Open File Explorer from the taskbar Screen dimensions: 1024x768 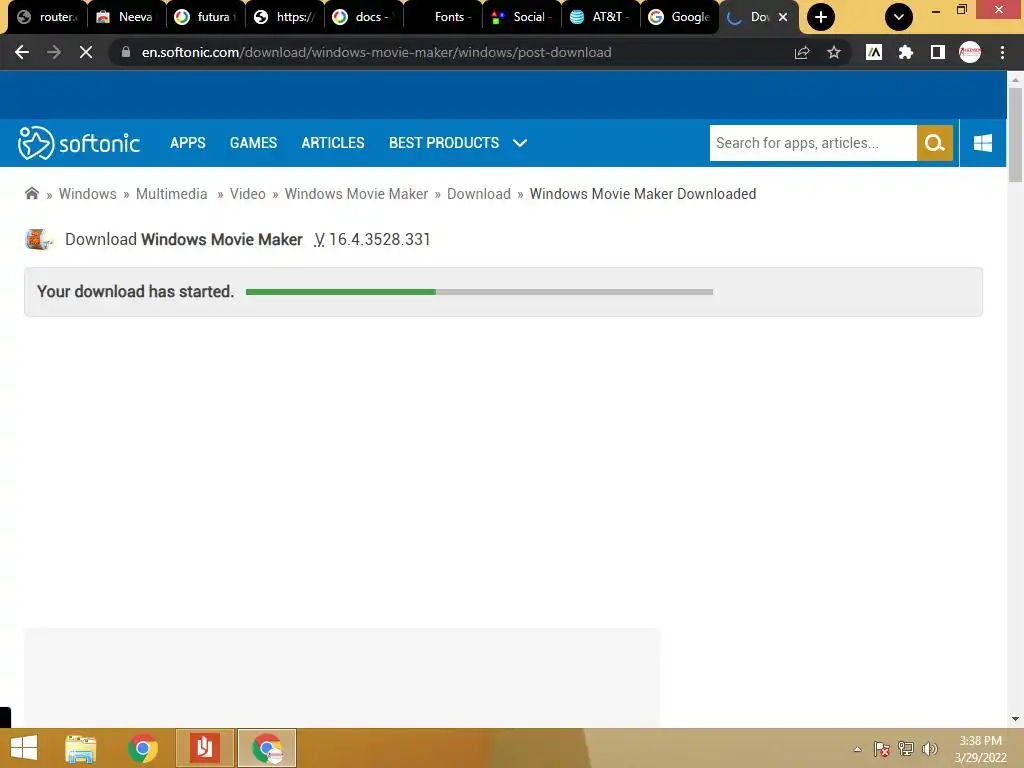point(80,748)
